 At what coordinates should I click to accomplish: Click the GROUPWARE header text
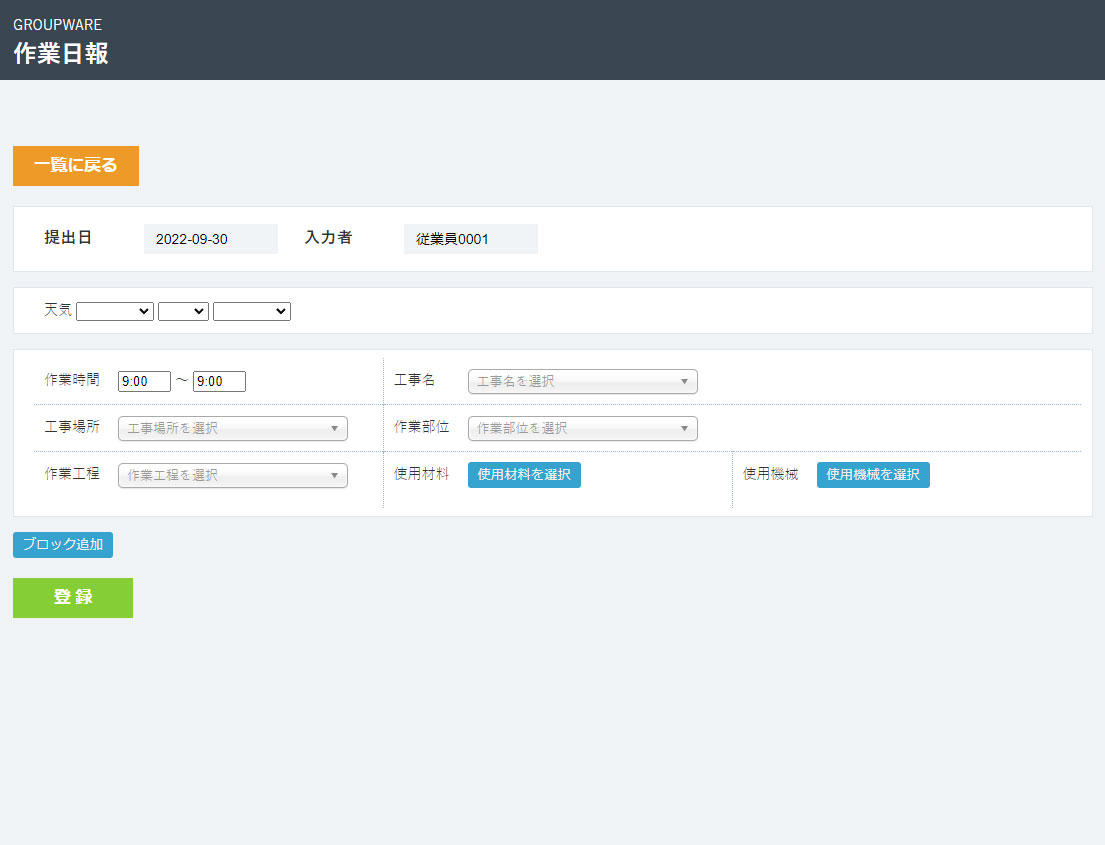57,25
